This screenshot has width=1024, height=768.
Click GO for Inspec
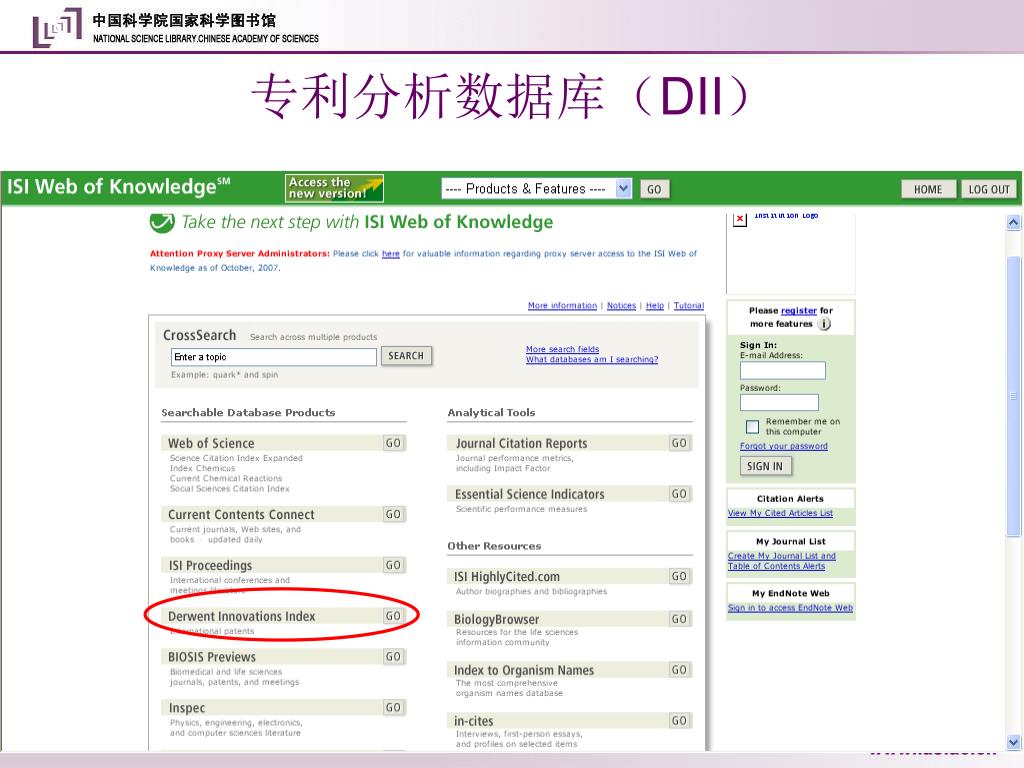point(393,707)
